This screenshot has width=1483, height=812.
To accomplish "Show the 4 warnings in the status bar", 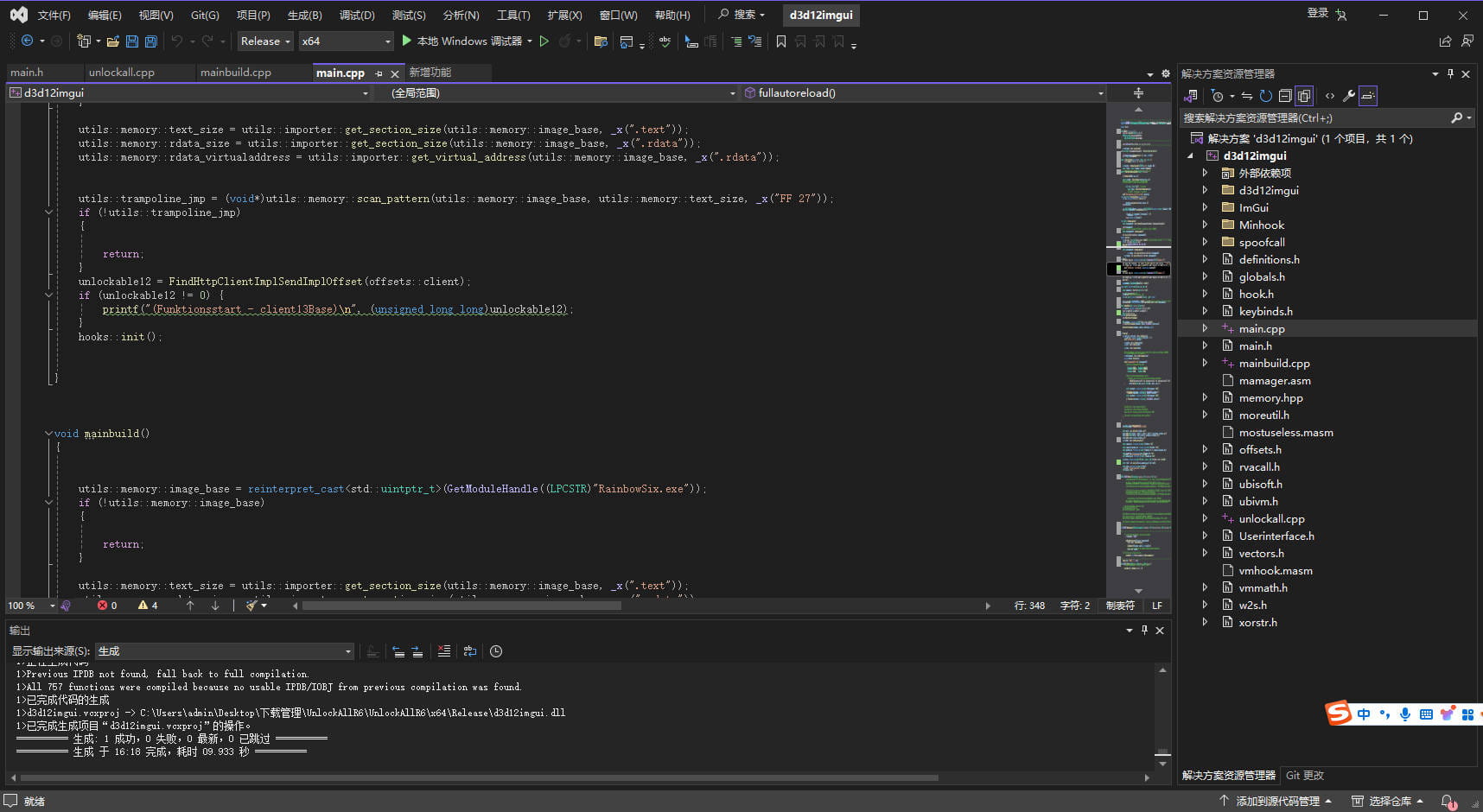I will [148, 605].
